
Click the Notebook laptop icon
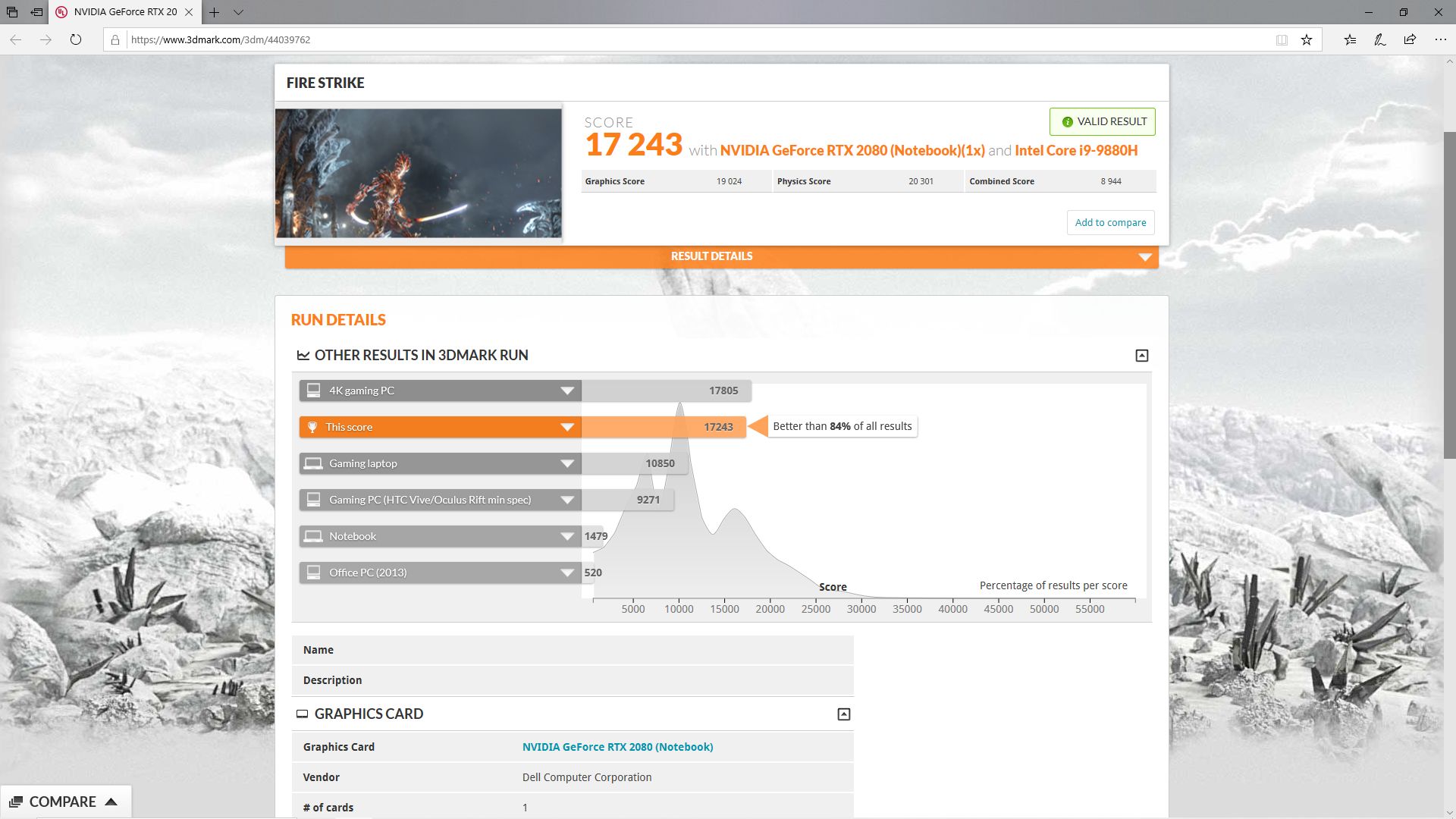312,536
